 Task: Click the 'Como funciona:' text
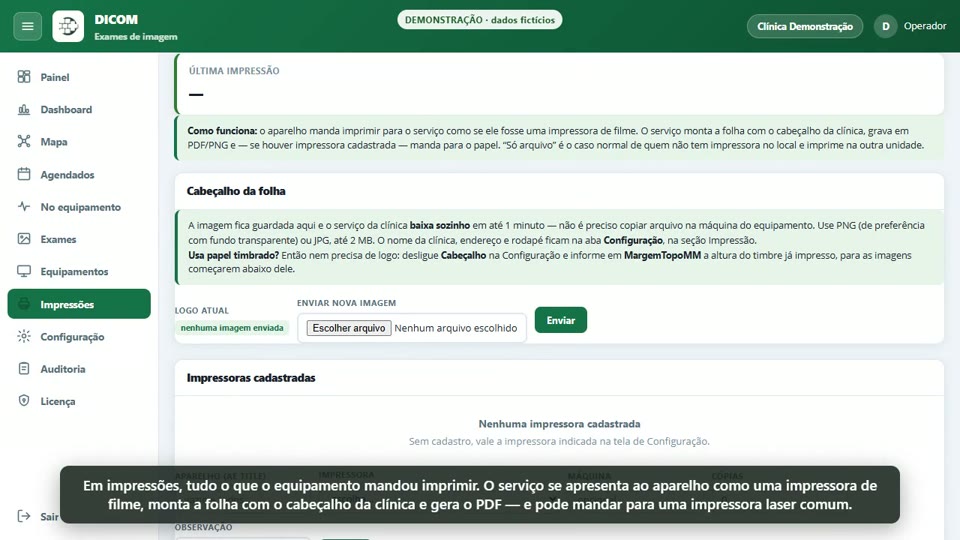222,130
